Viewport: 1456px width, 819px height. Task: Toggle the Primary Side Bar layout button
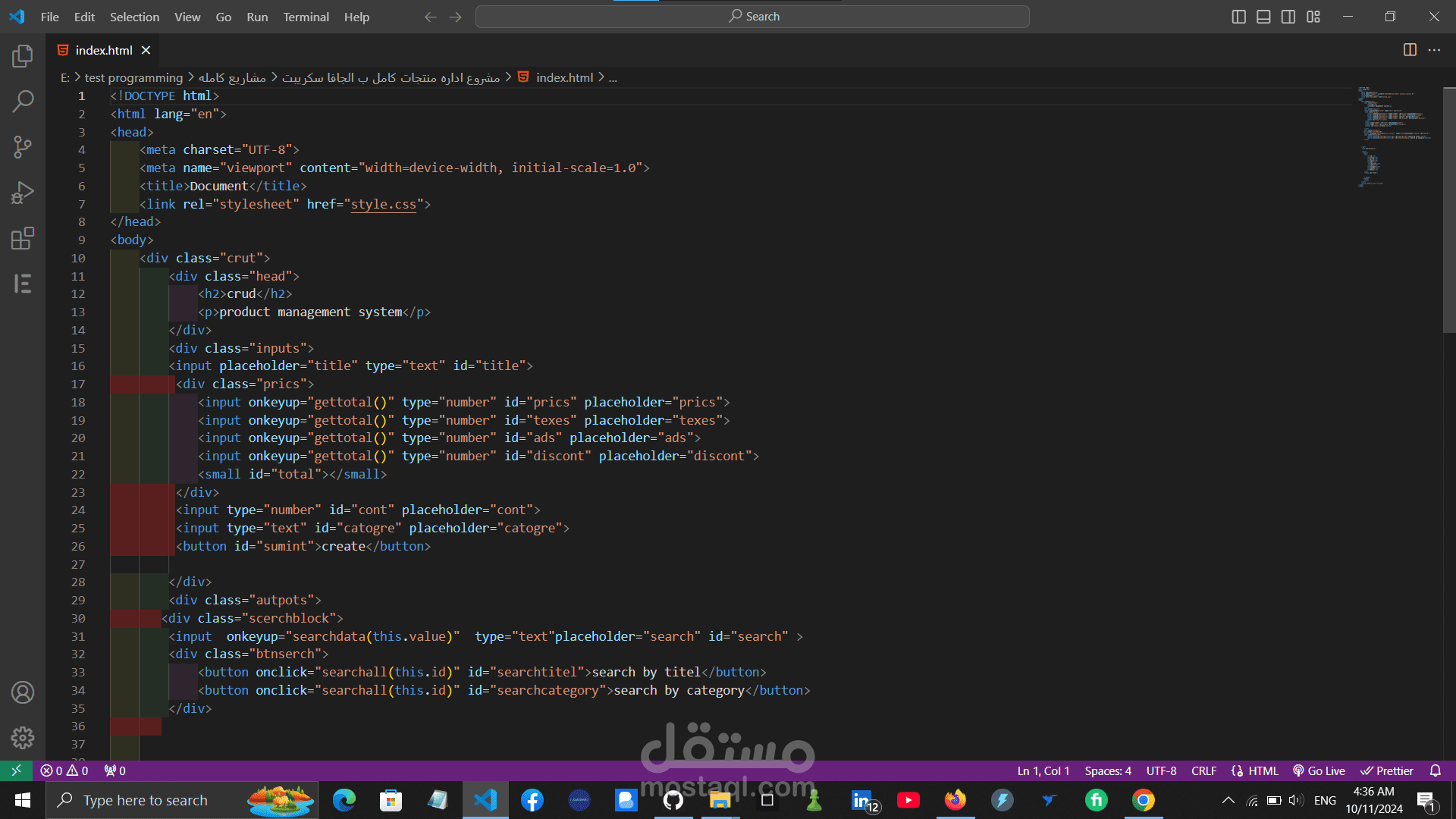coord(1238,17)
